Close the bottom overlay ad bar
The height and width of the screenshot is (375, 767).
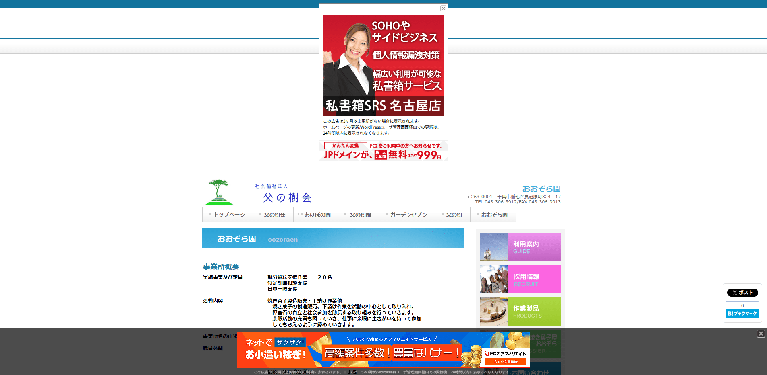(761, 334)
